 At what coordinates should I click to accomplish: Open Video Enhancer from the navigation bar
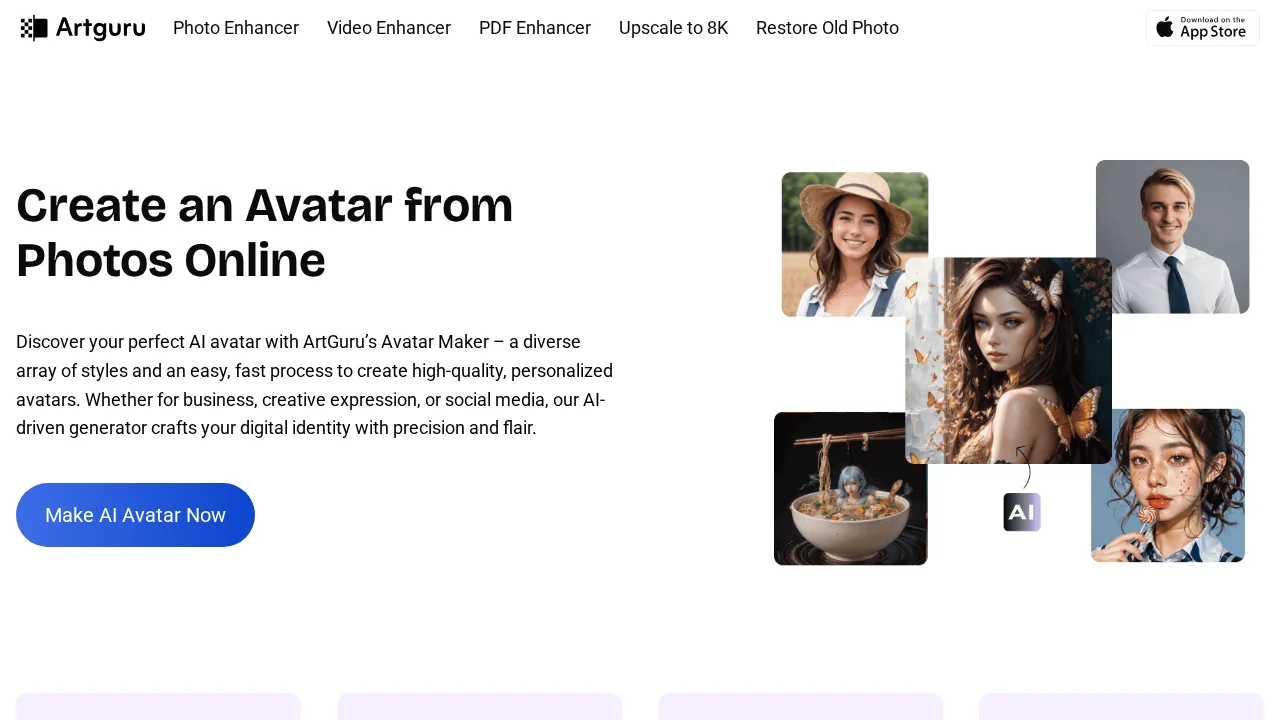pyautogui.click(x=389, y=28)
